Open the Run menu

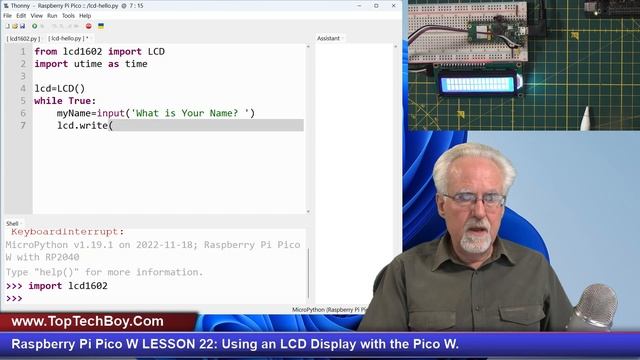point(52,16)
